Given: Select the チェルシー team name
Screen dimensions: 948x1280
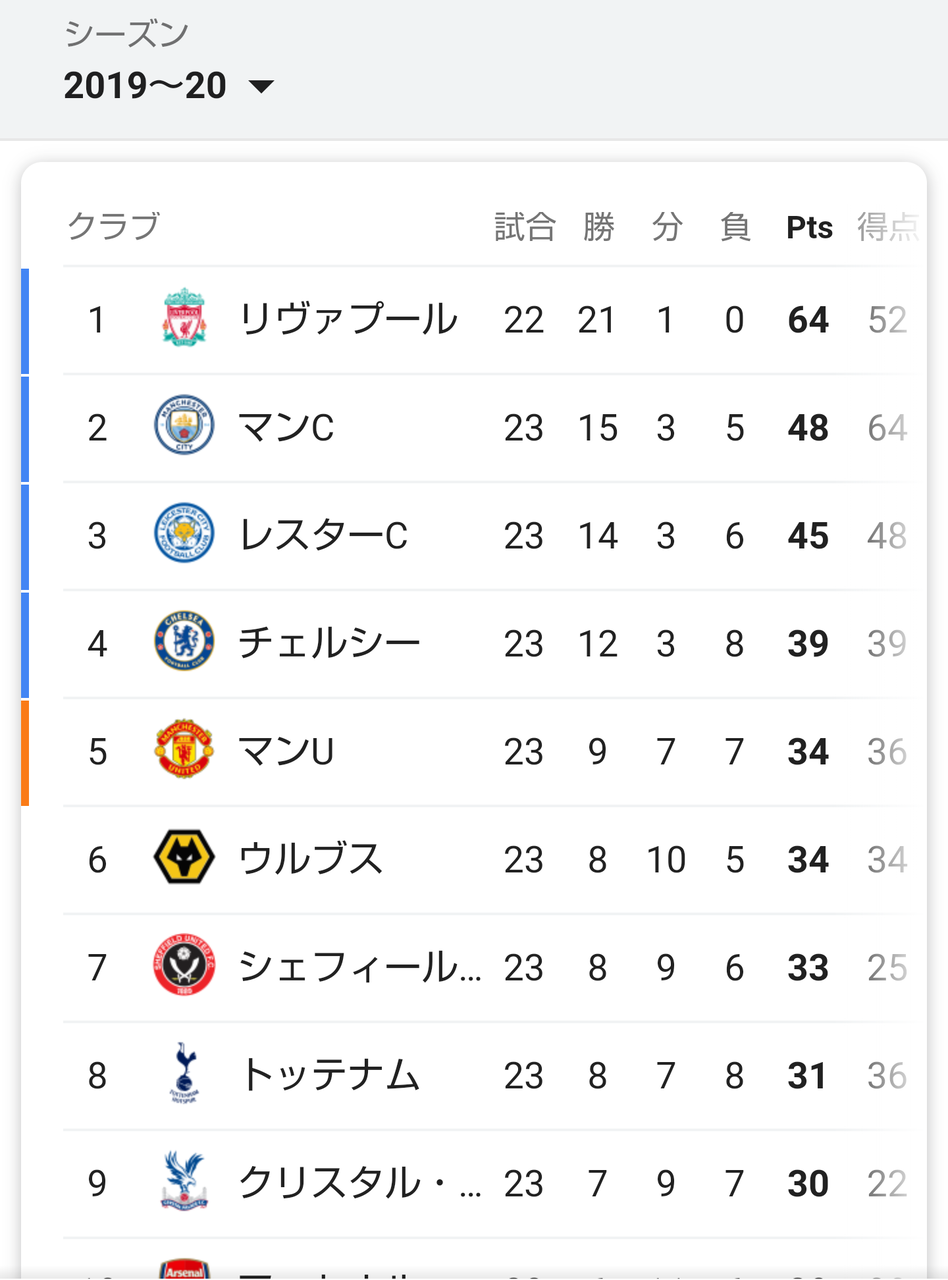Looking at the screenshot, I should pos(329,643).
